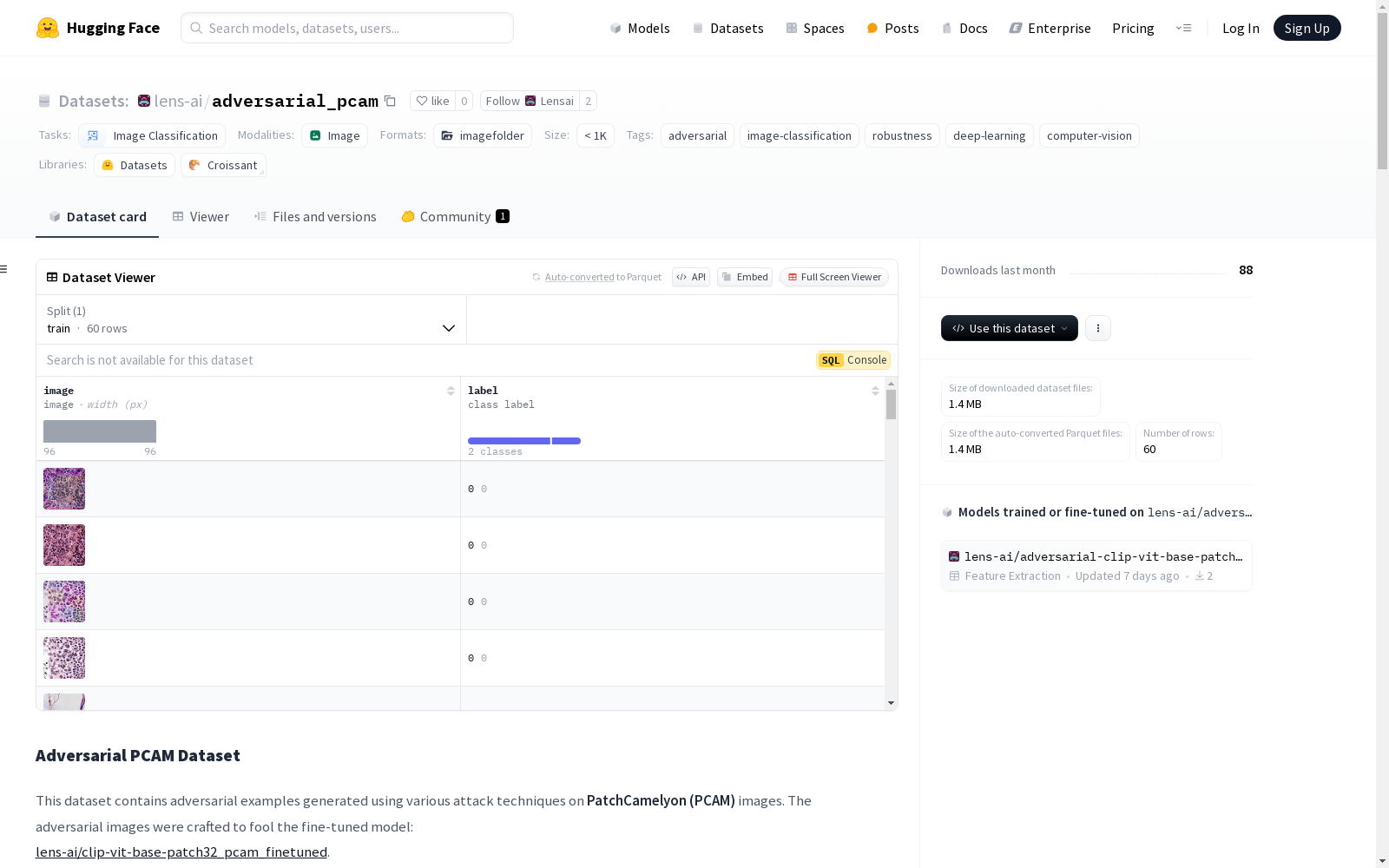Open the Docs page
1389x868 pixels.
pos(964,28)
